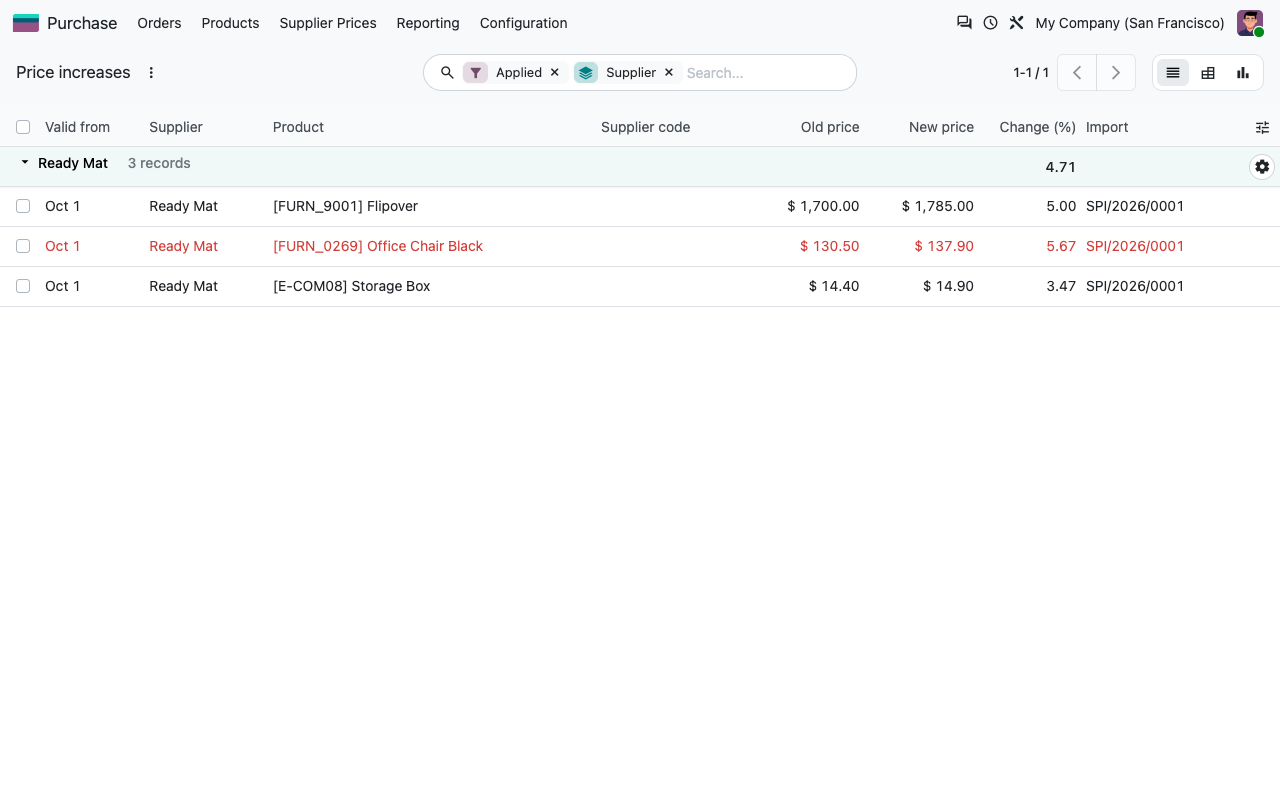Open company switcher My Company (San Francisco)
Image resolution: width=1280 pixels, height=800 pixels.
1130,23
